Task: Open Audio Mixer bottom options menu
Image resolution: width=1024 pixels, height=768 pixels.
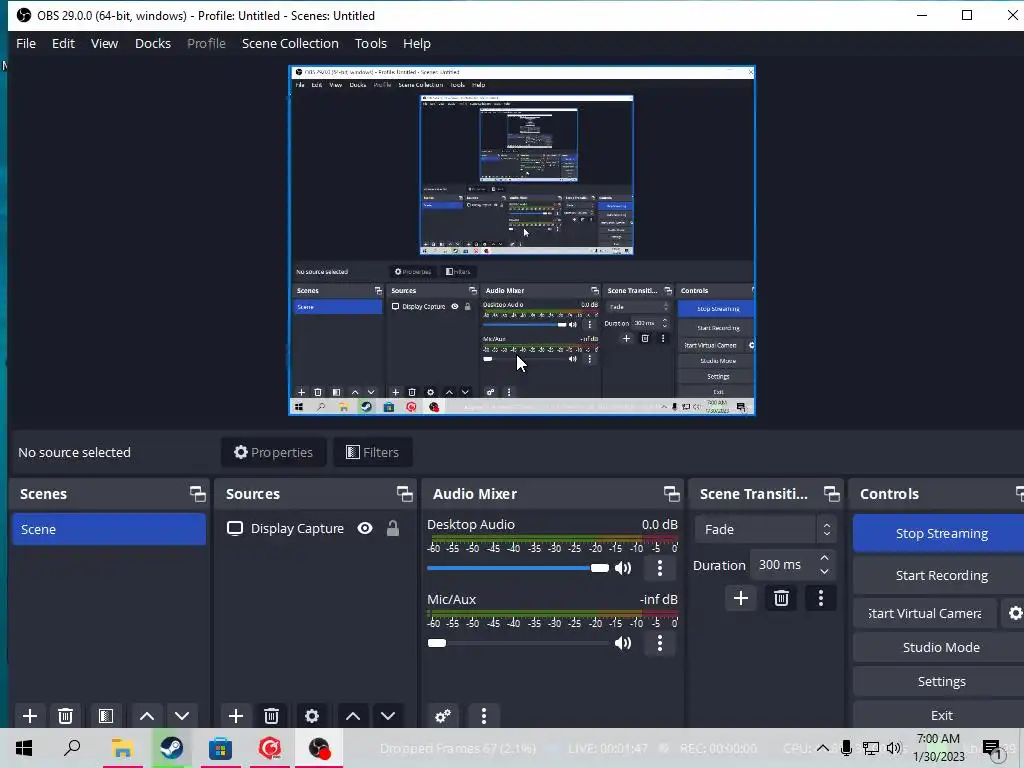Action: (x=484, y=716)
